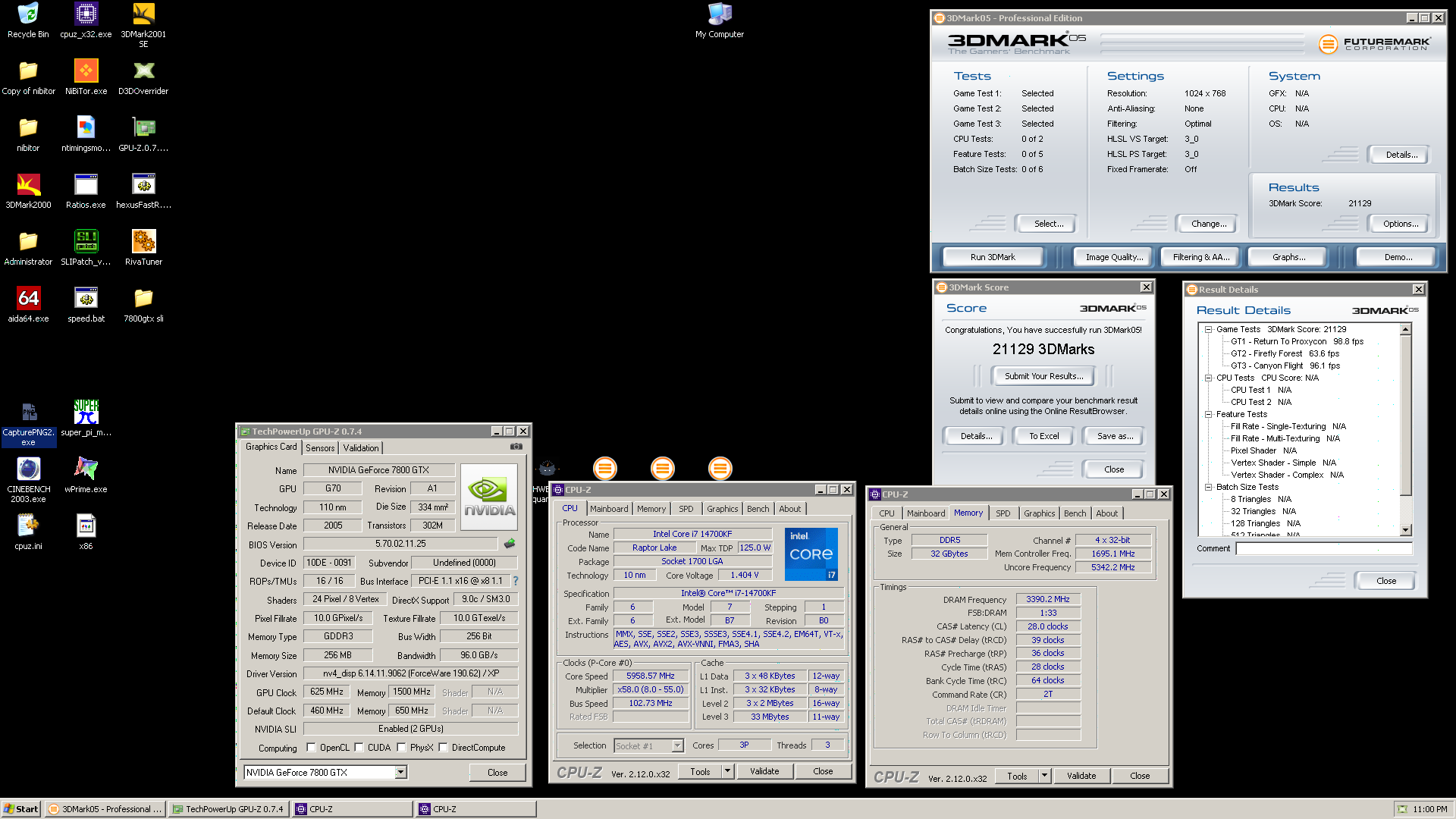Open 3DMark2001 SE desktop icon
Viewport: 1456px width, 819px height.
click(x=143, y=26)
